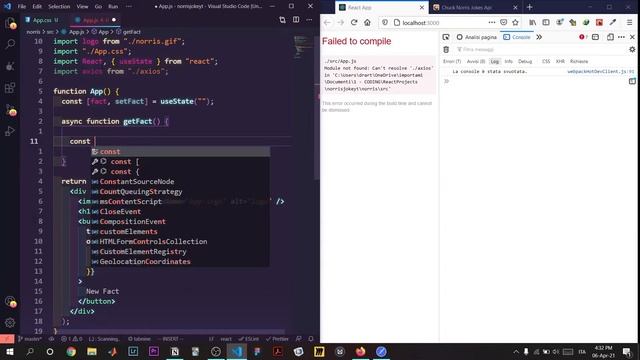The height and width of the screenshot is (360, 640).
Task: Click Firefox reload page button
Action: (354, 23)
